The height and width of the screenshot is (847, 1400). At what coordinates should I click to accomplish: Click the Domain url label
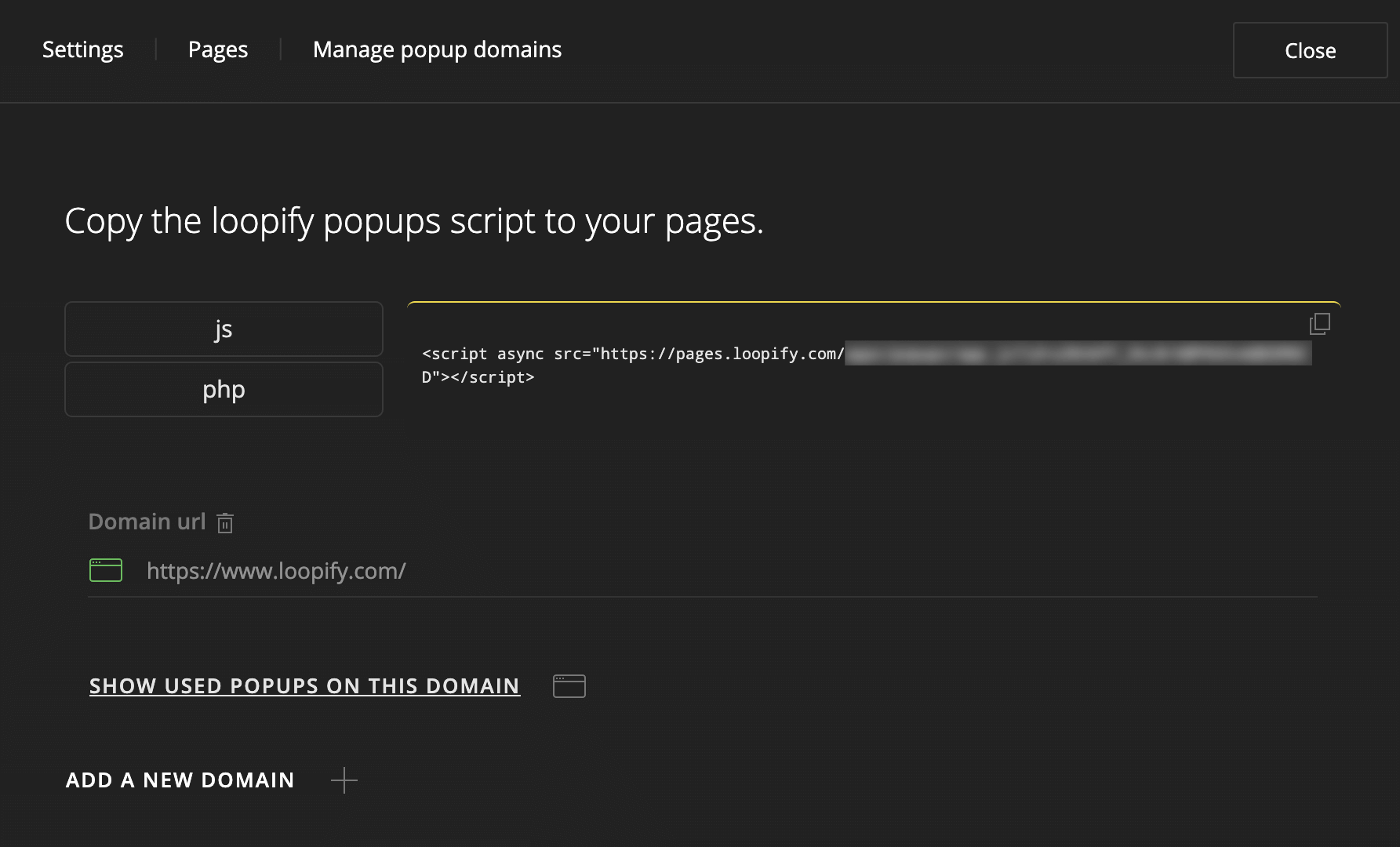coord(147,522)
